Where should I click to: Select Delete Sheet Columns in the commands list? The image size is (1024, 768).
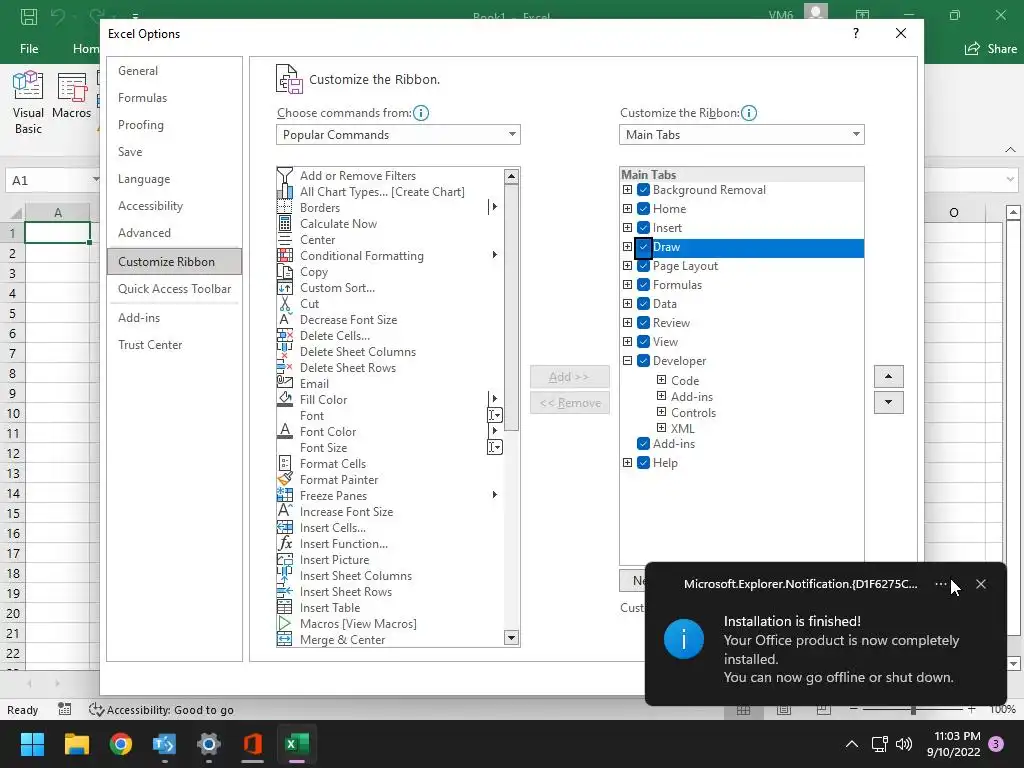click(390, 351)
